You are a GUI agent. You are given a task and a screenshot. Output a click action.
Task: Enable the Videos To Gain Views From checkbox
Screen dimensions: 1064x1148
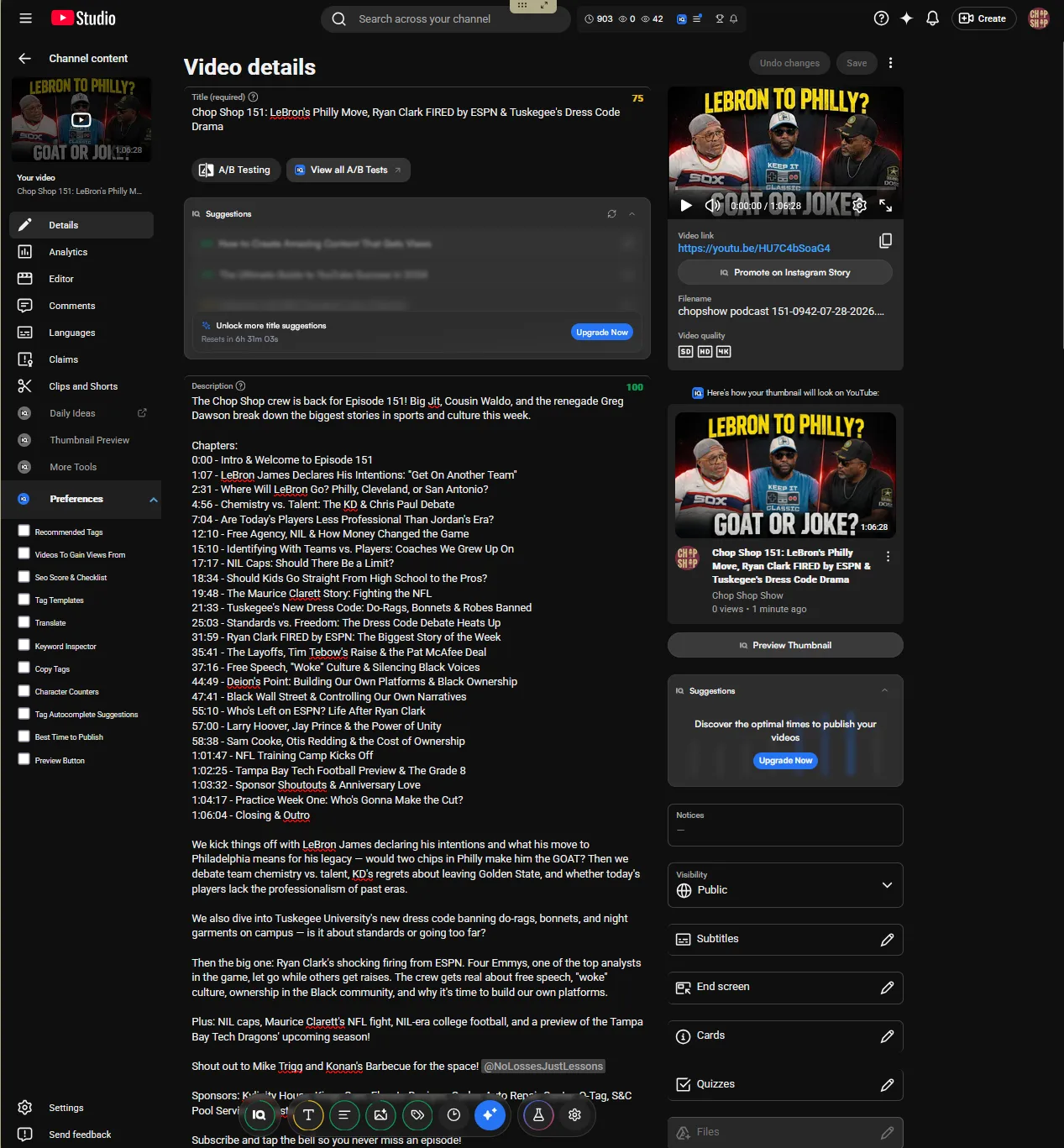(24, 553)
